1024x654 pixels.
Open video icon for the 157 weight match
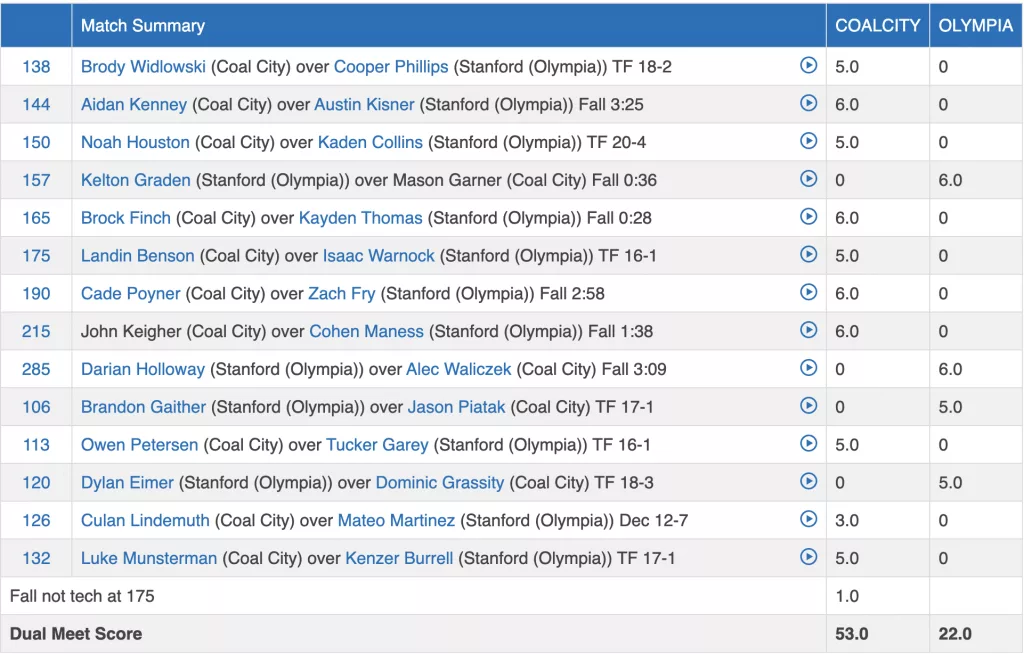pos(808,179)
